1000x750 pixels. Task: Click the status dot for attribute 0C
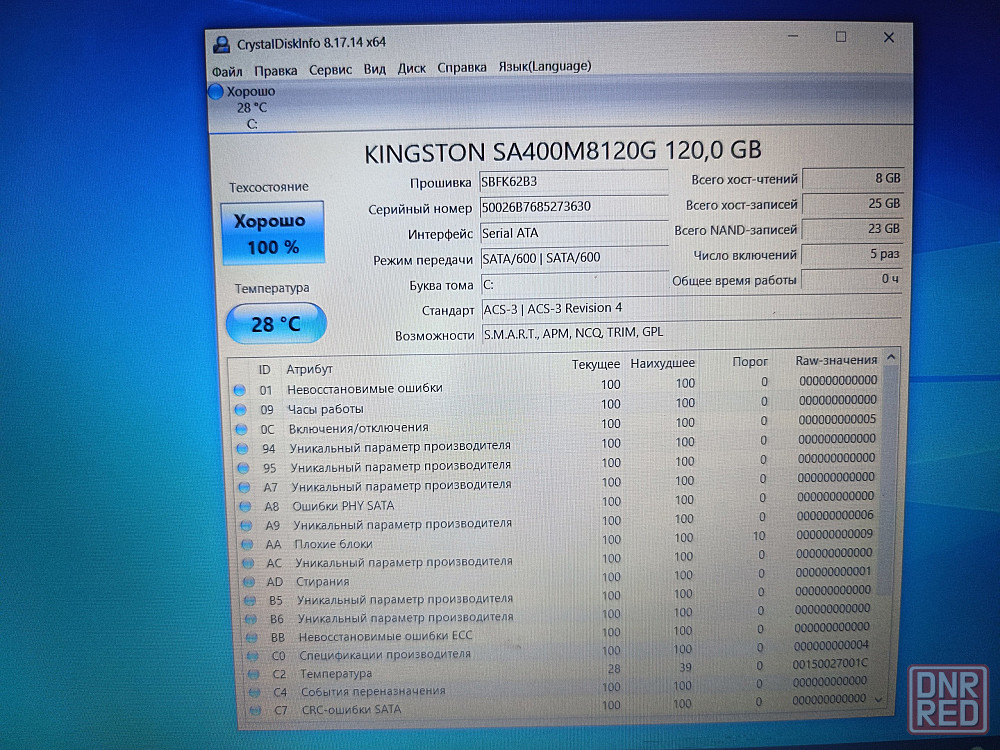(241, 429)
